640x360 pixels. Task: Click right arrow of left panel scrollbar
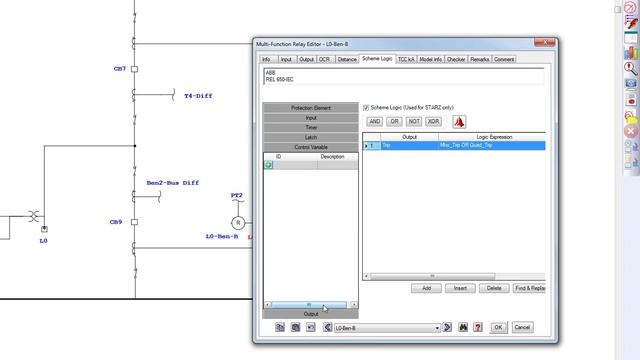[x=354, y=304]
